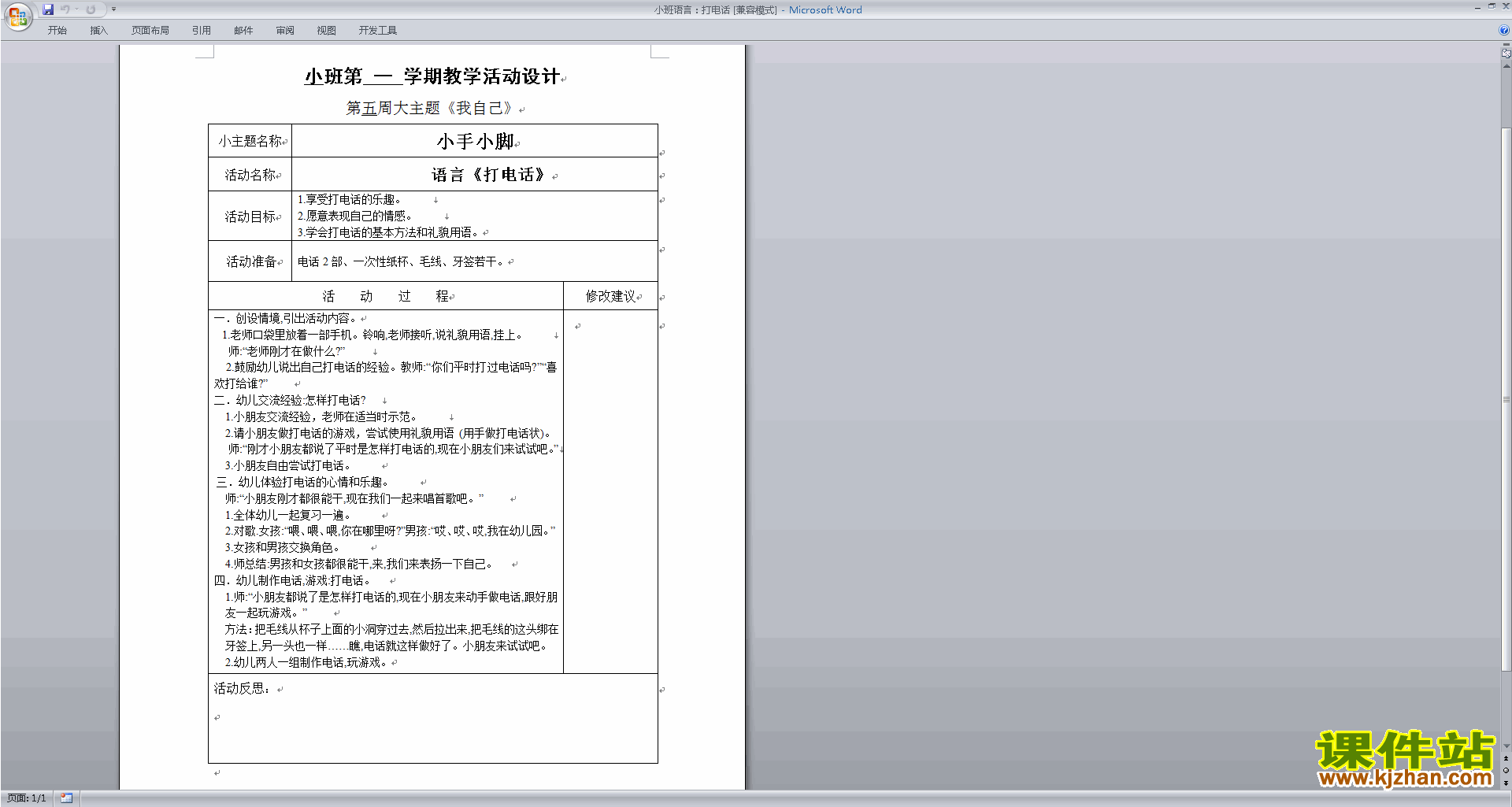Click the vertical scrollbar up arrow
The image size is (1512, 807).
point(1506,66)
